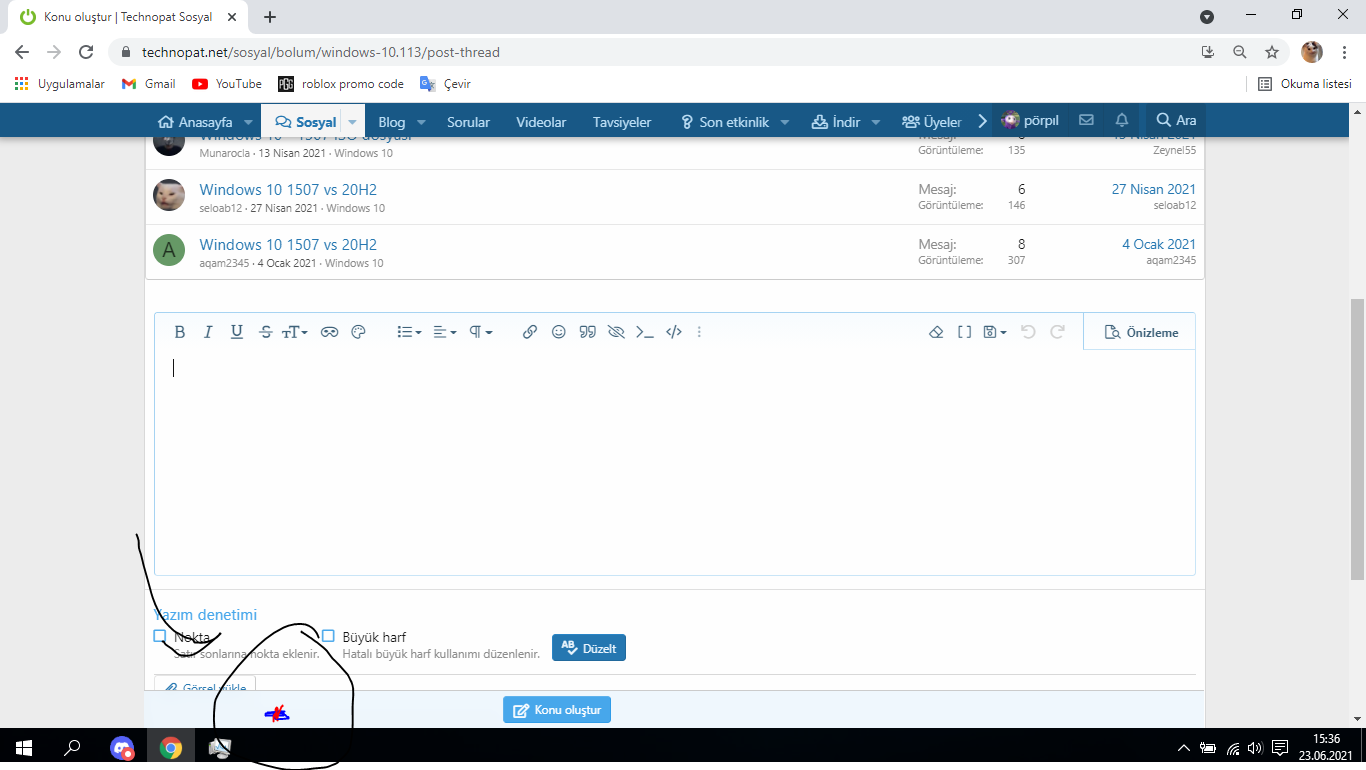Open Sorular in the navigation bar
1366x770 pixels.
point(468,122)
